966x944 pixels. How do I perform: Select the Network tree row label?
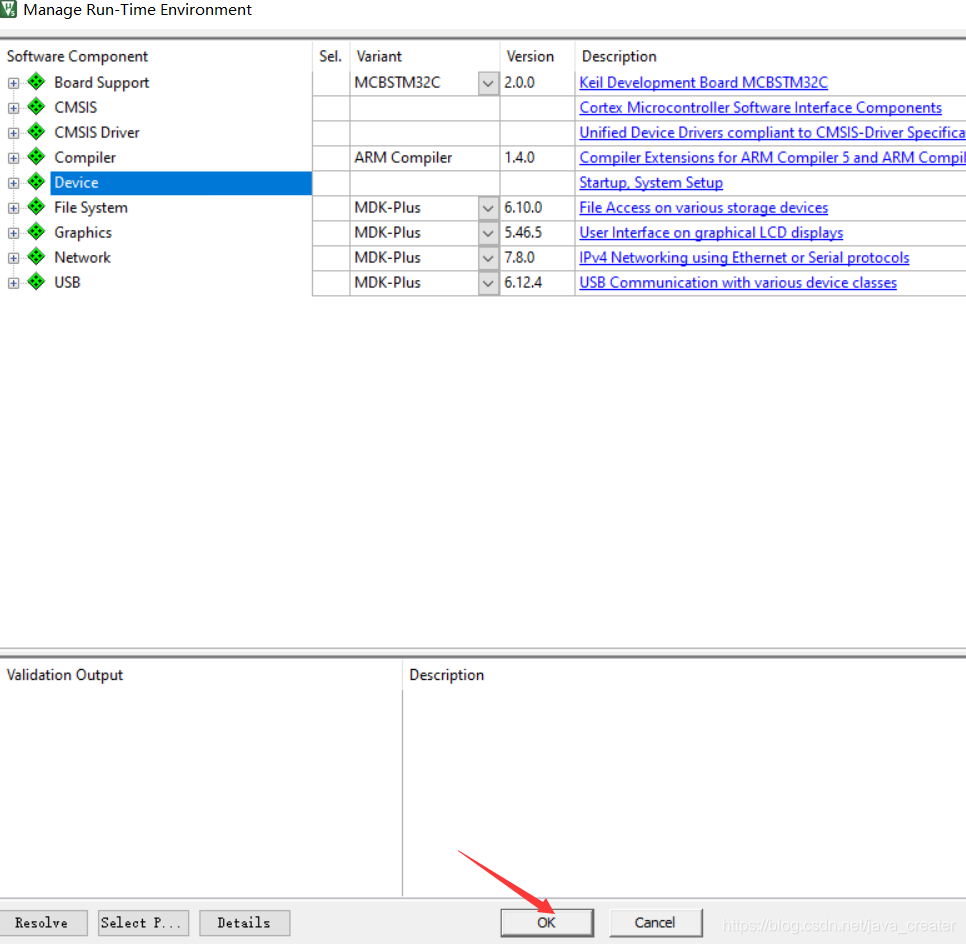pyautogui.click(x=83, y=258)
